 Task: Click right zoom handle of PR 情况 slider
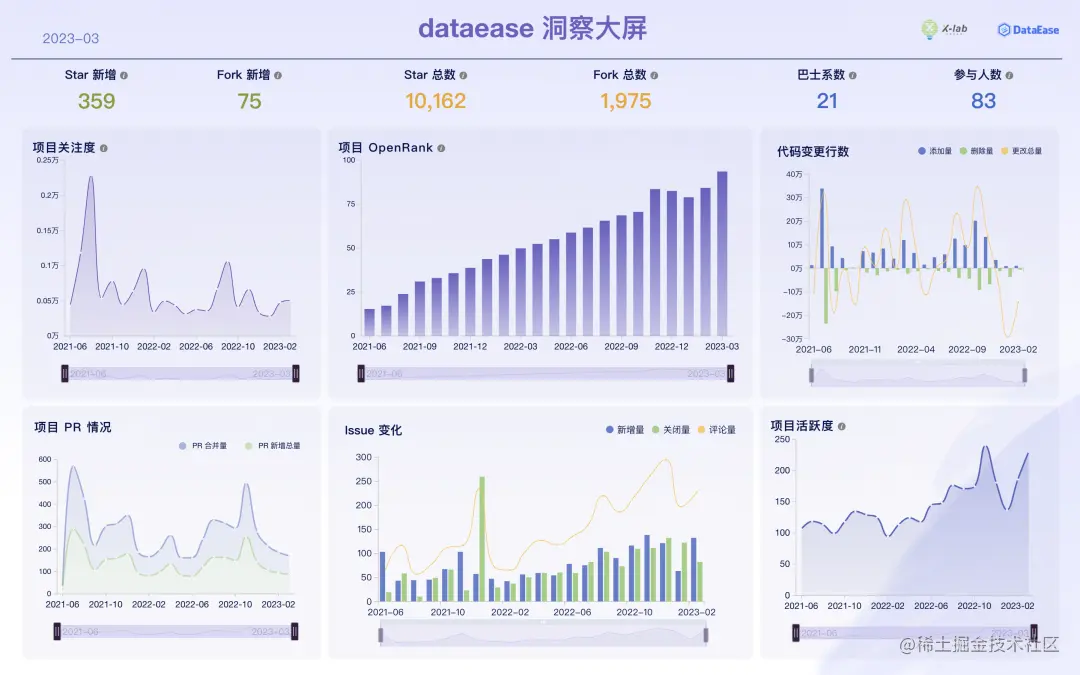point(294,632)
